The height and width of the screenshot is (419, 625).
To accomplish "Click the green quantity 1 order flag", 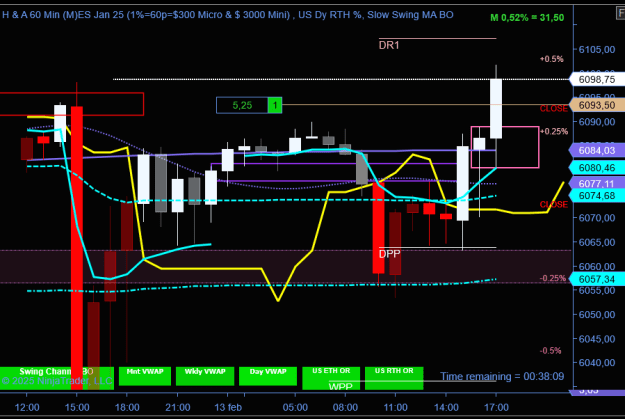I will coord(275,105).
